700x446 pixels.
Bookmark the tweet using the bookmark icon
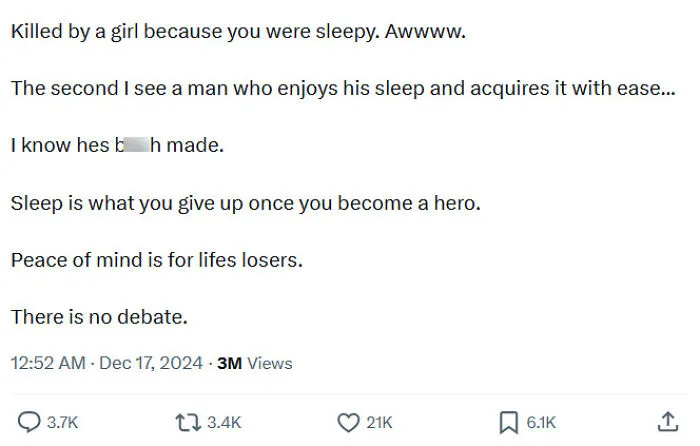(508, 422)
